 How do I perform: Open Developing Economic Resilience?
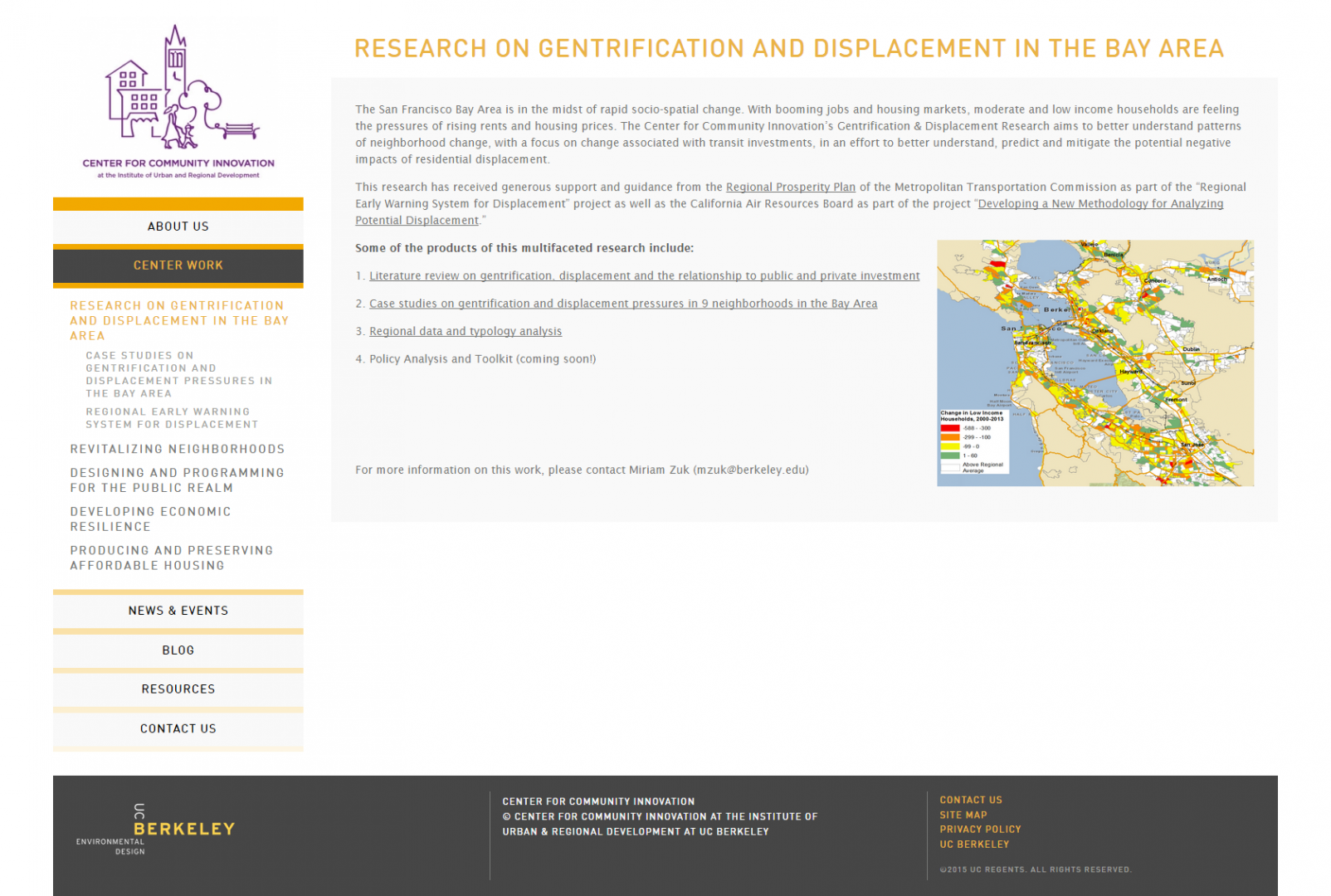pos(151,519)
